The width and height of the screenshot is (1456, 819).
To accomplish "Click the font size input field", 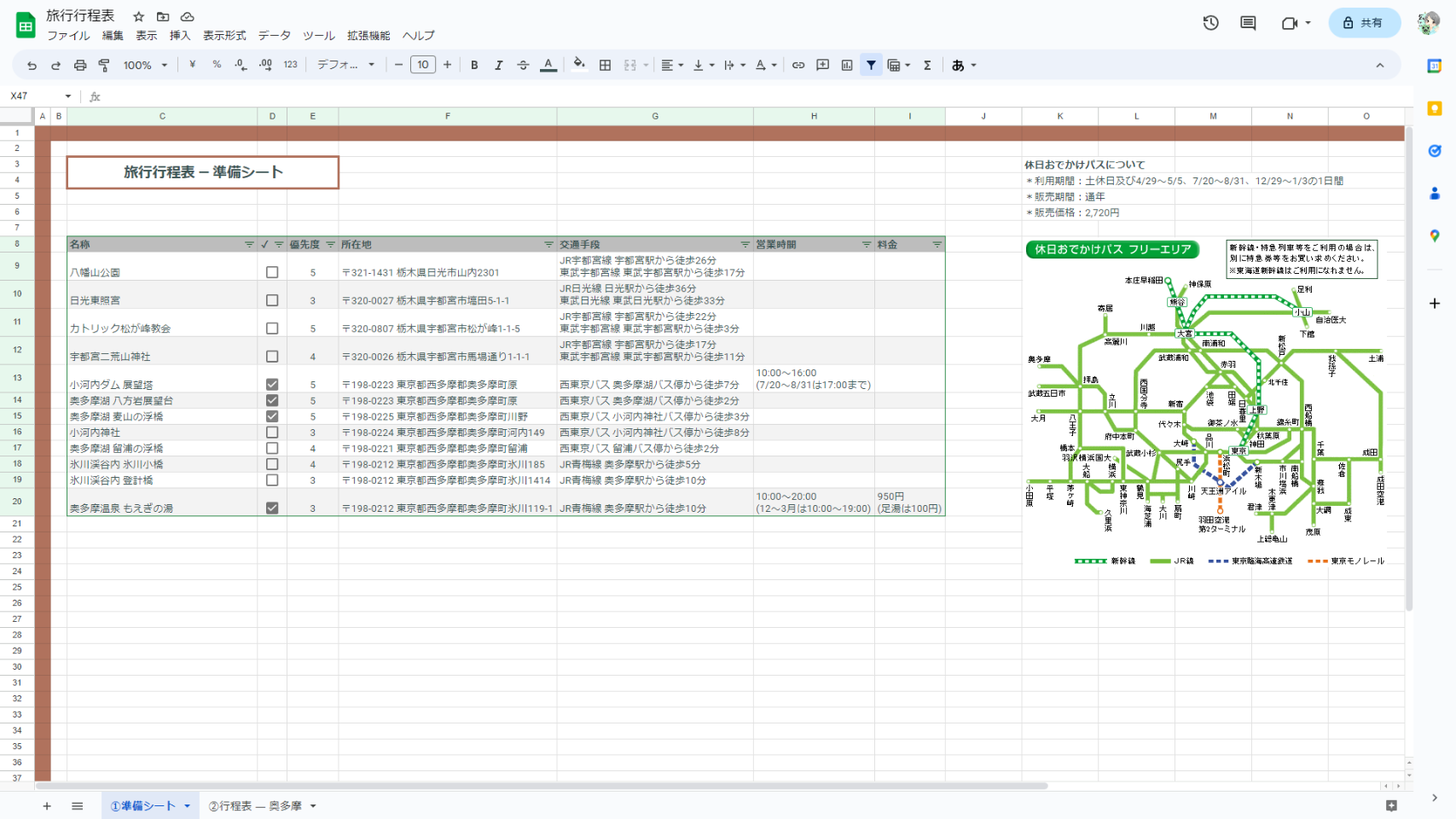I will click(422, 65).
